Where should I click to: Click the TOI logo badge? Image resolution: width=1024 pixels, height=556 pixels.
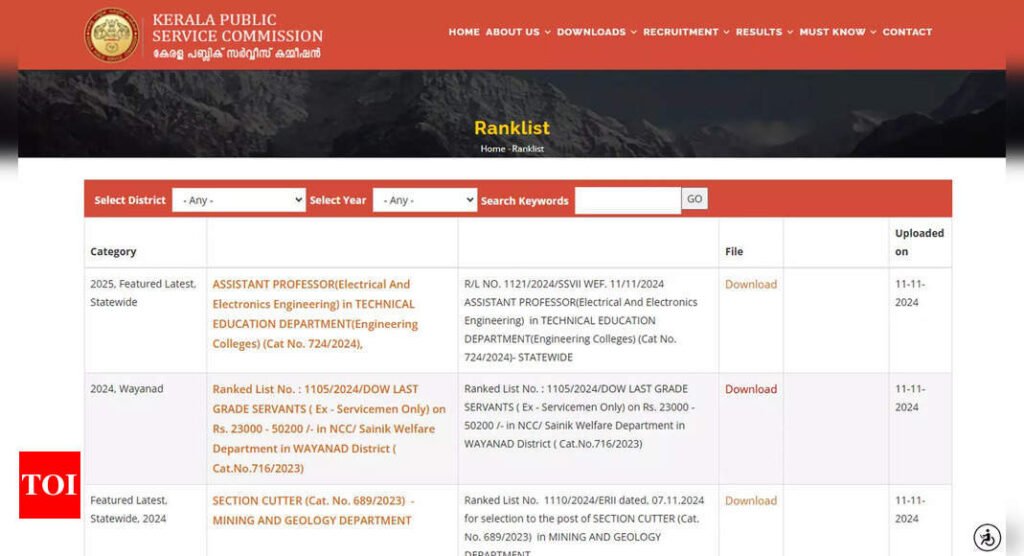pos(49,485)
